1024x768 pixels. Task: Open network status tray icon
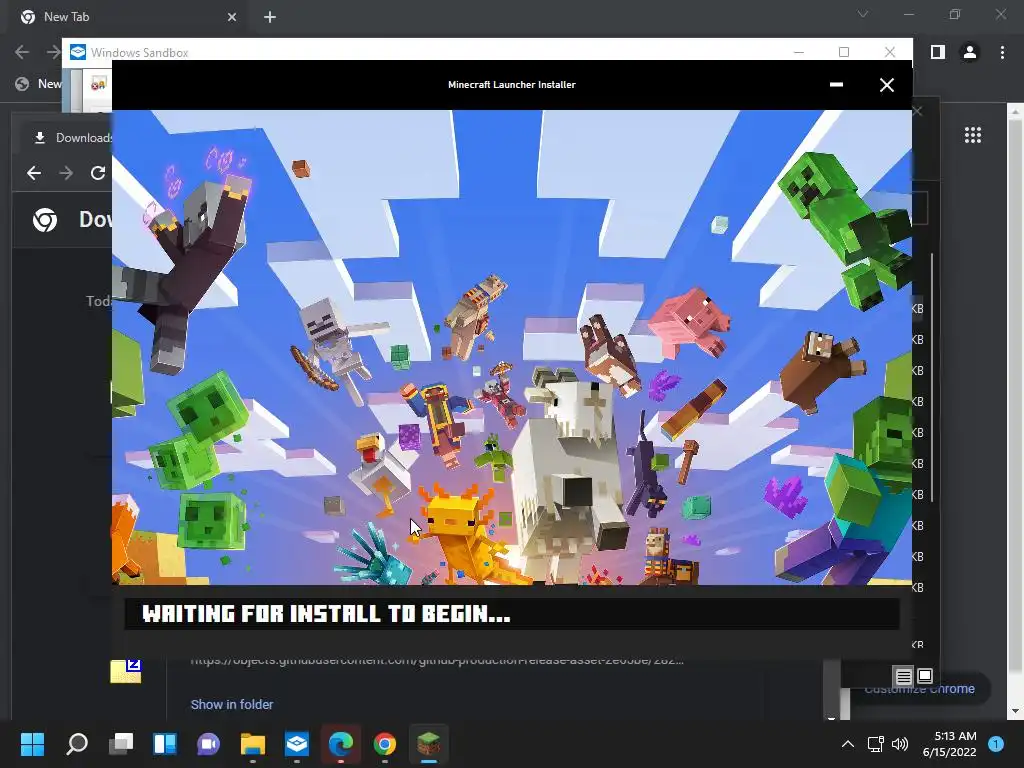pos(875,744)
